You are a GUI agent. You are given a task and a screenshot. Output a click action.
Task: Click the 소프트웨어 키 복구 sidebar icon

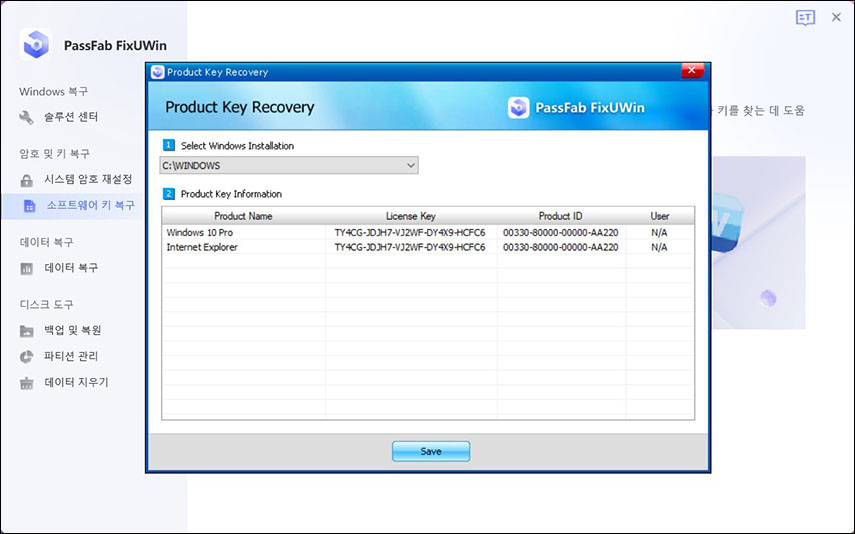tap(30, 205)
